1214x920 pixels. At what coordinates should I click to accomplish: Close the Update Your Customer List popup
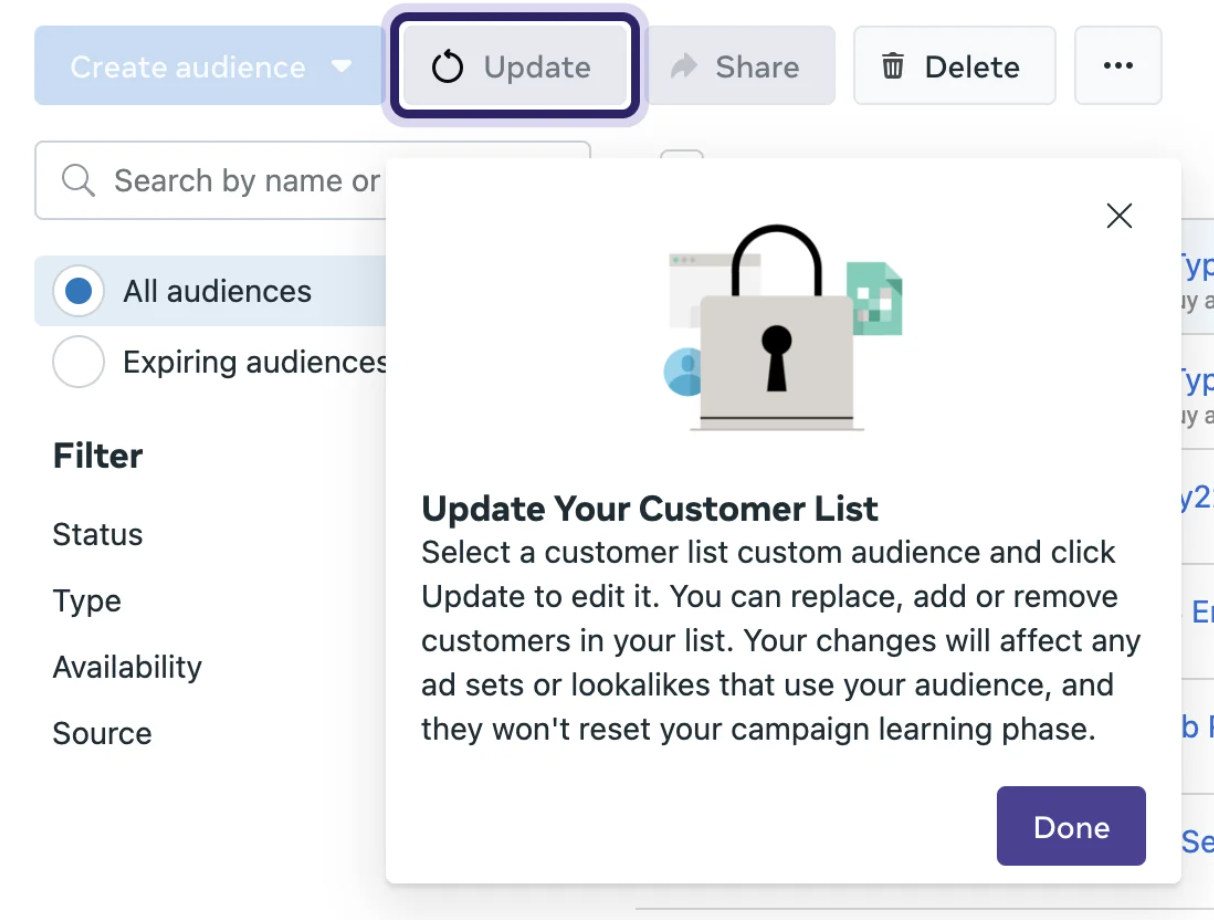[1119, 215]
